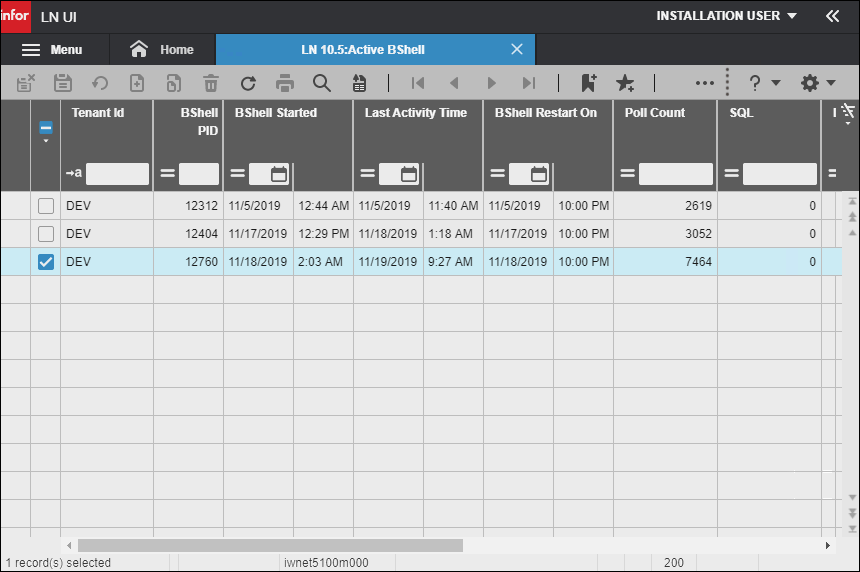This screenshot has width=860, height=572.
Task: Uncheck the row with PID 12760
Action: click(x=46, y=262)
